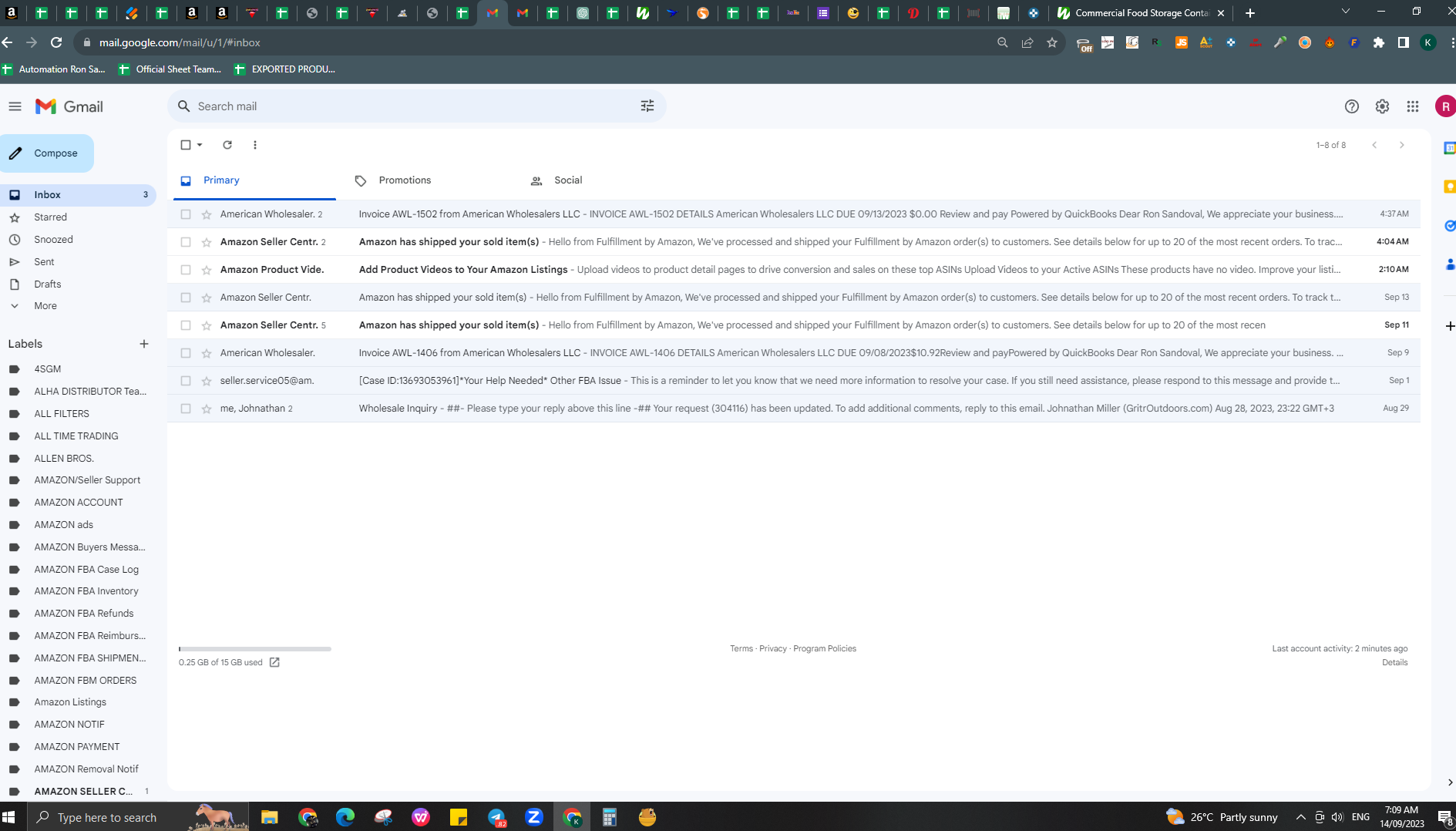
Task: Open the Privacy link
Action: point(773,648)
